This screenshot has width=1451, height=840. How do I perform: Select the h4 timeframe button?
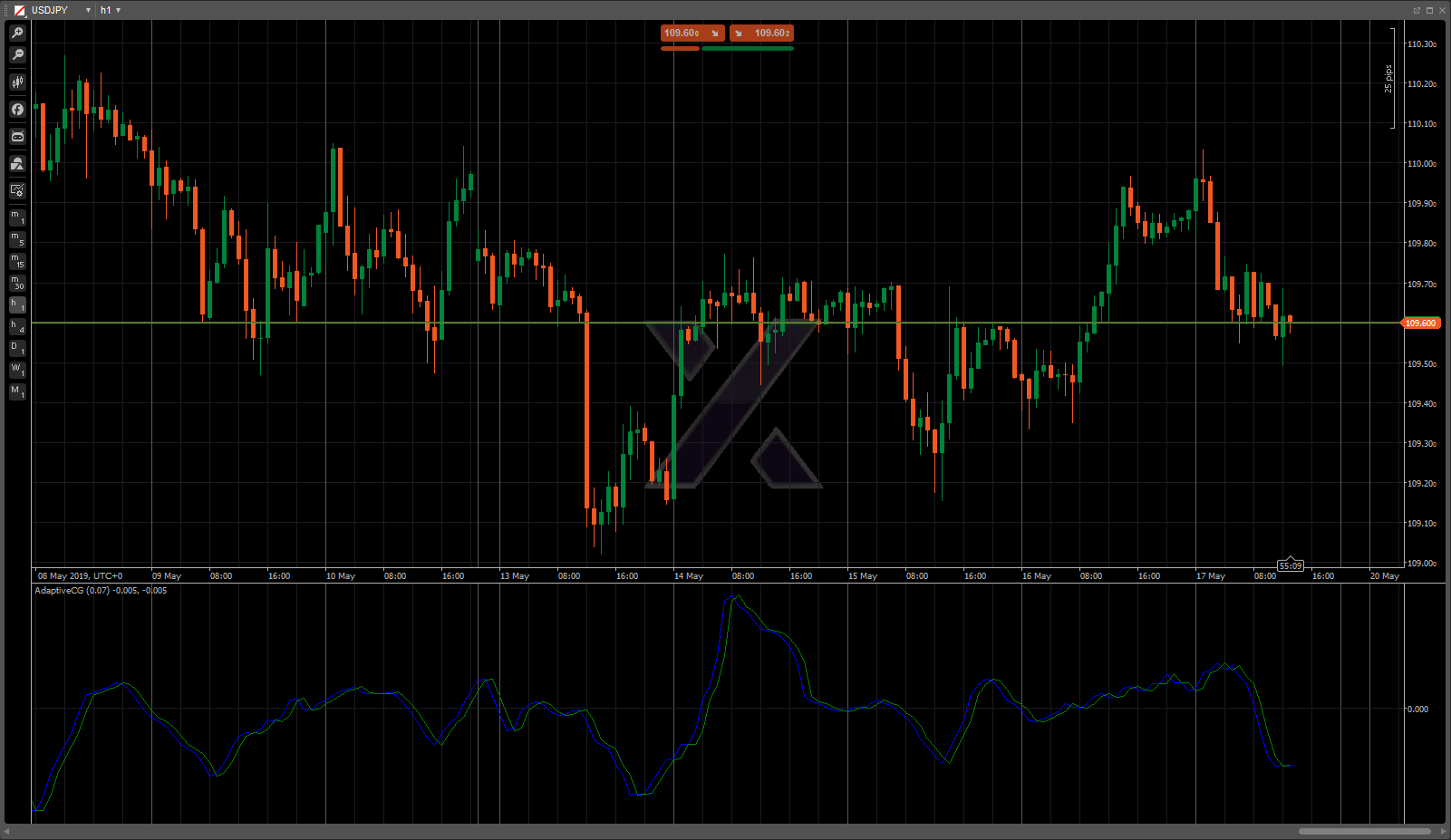click(x=17, y=326)
